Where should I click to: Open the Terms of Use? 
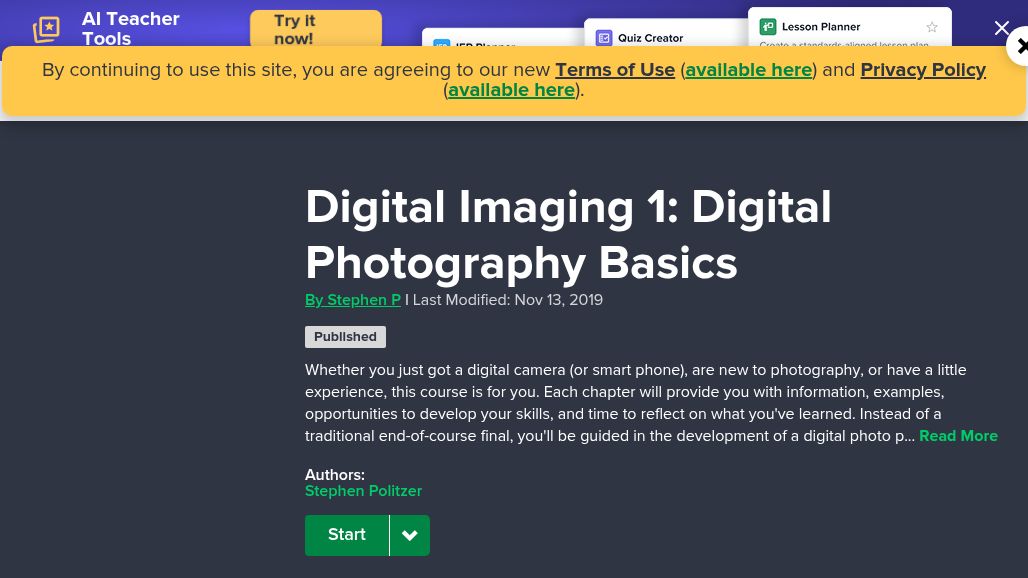pos(614,70)
